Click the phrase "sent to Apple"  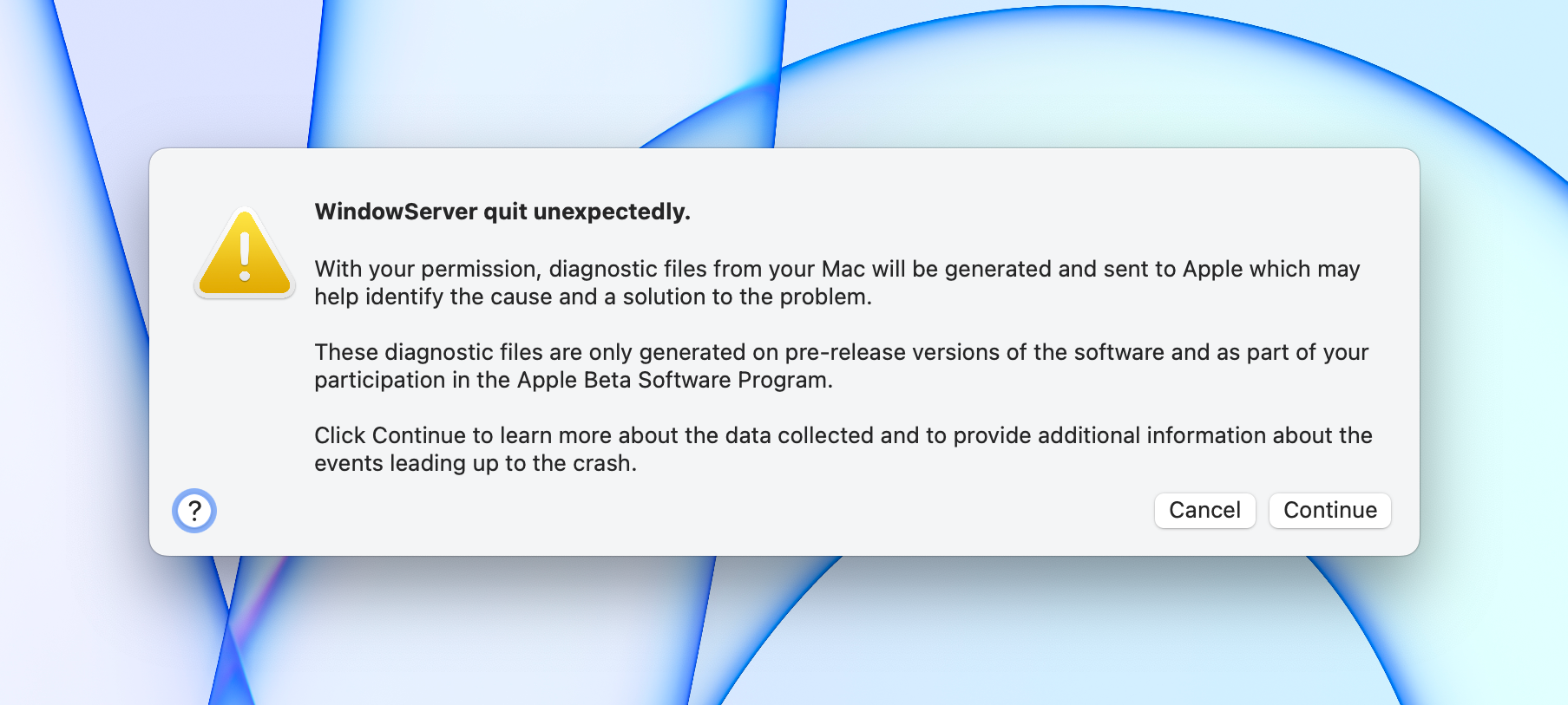pos(1174,270)
